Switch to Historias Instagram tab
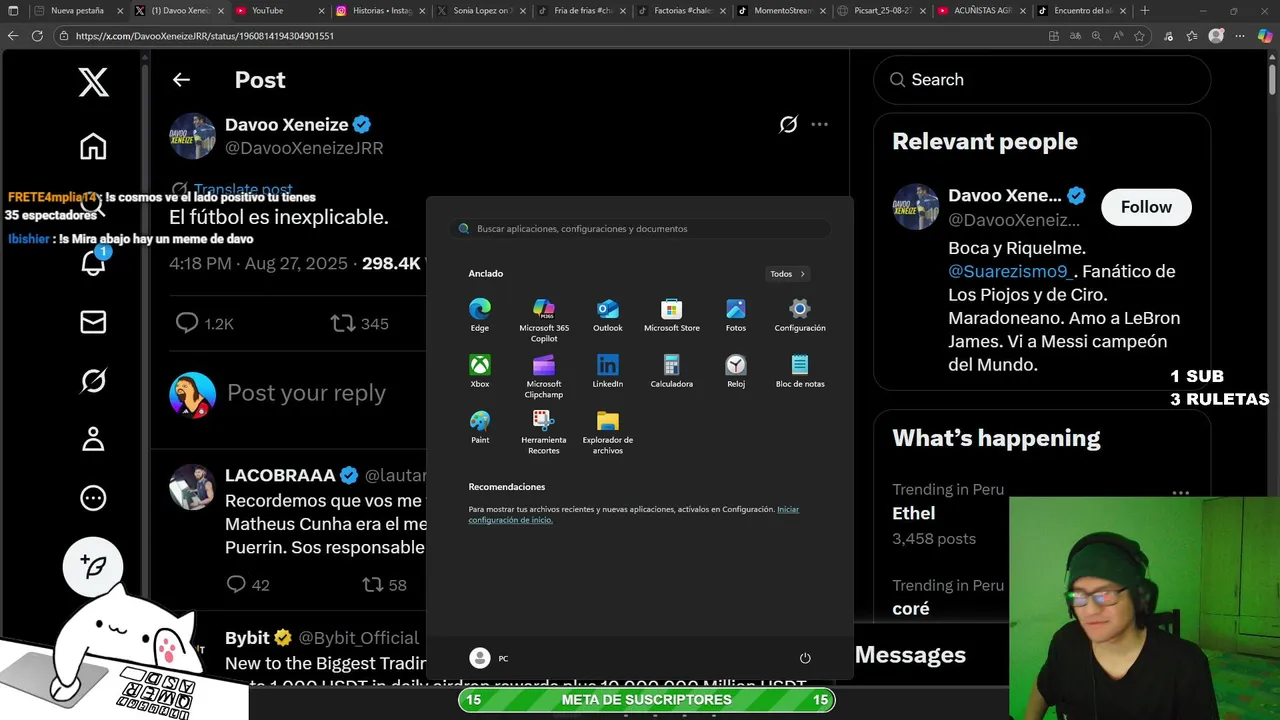 point(380,10)
